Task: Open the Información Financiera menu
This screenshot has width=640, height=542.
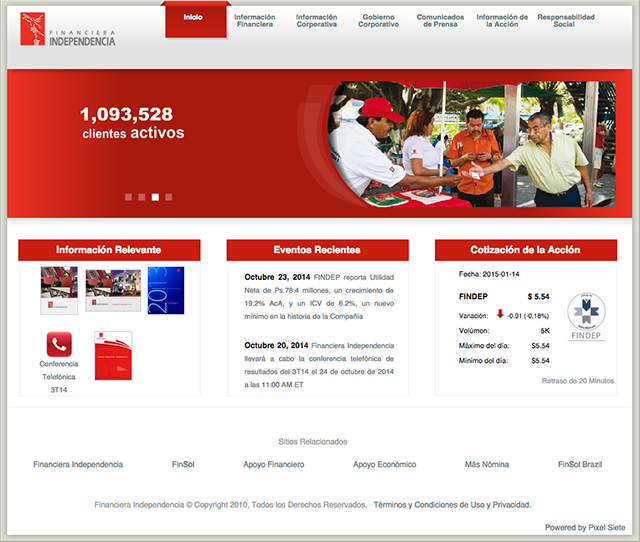Action: coord(255,21)
